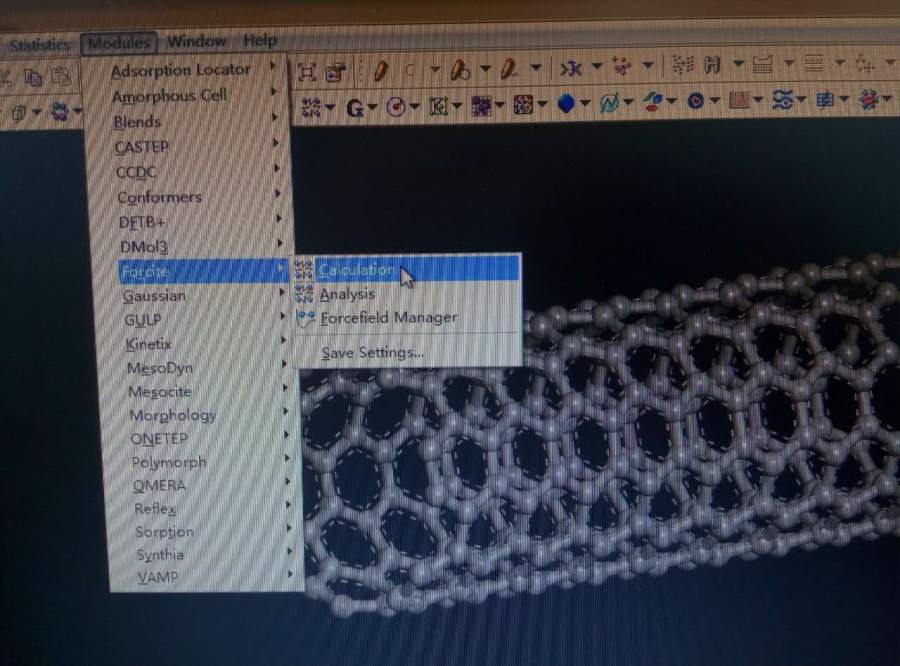Select the Sketch Fragment pencil icon
This screenshot has height=666, width=900.
tap(509, 69)
